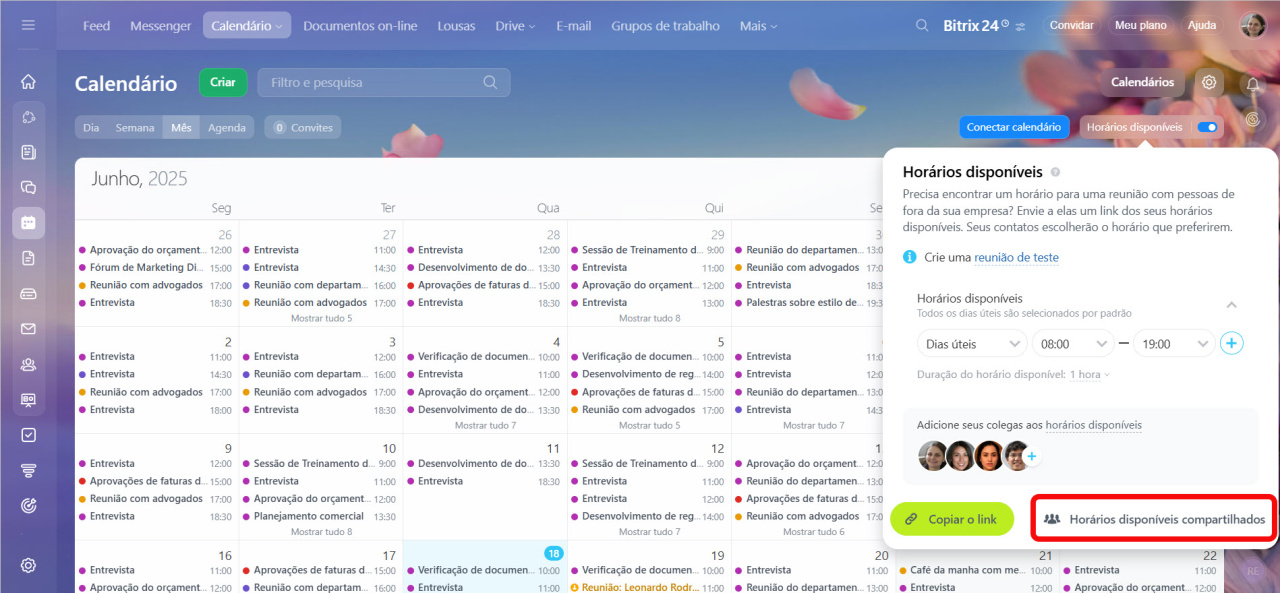Click the Calendários button

click(1143, 82)
